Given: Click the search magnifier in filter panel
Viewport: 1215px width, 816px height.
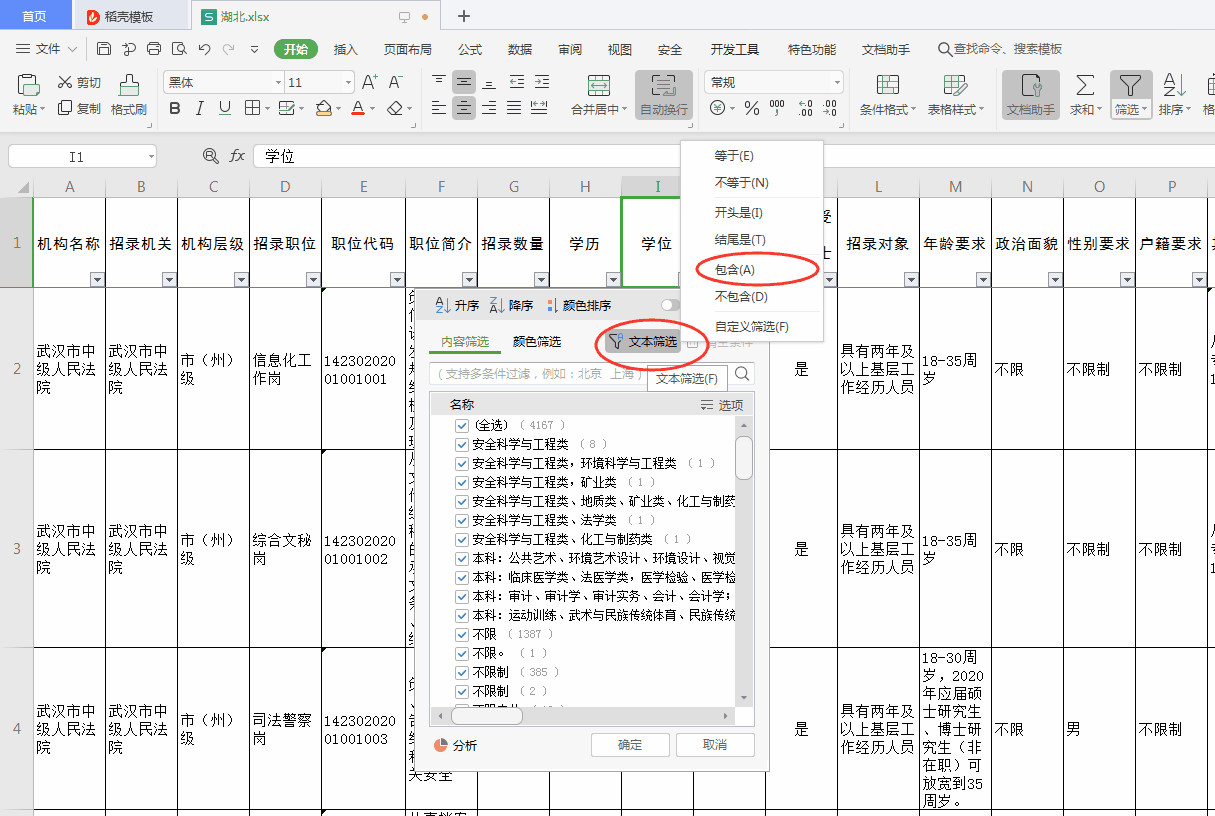Looking at the screenshot, I should tap(742, 374).
